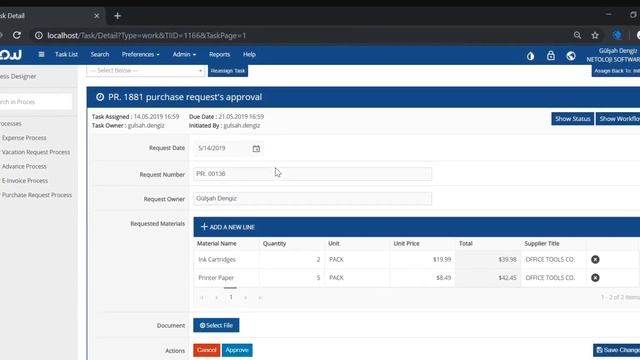Open Search in navbar
Image resolution: width=640 pixels, height=360 pixels.
tap(100, 54)
